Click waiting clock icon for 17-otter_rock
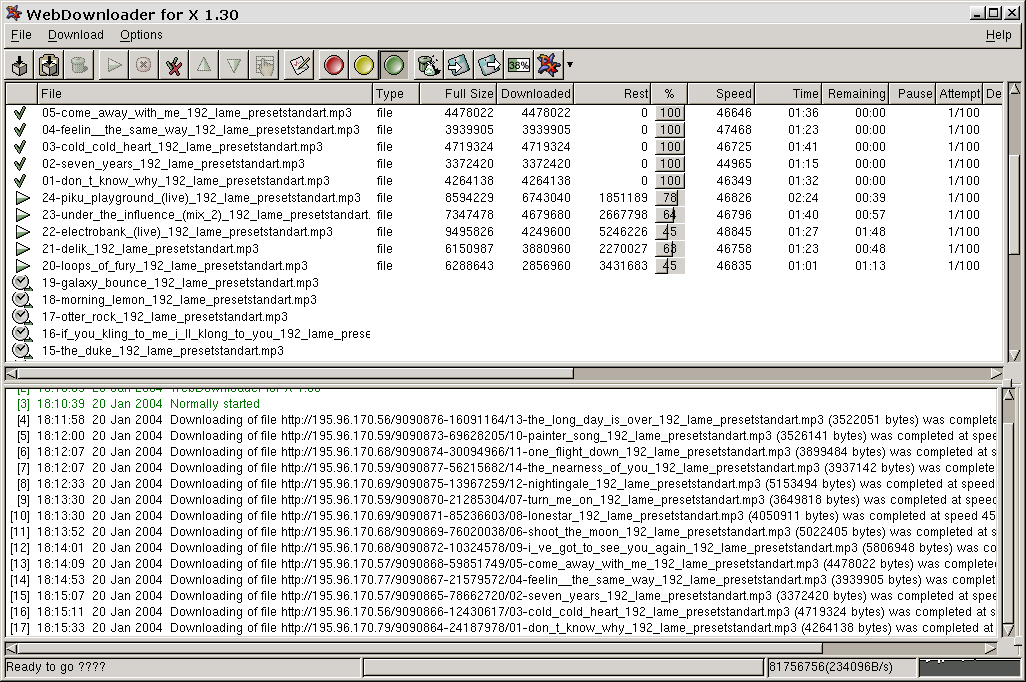The image size is (1026, 682). pos(22,317)
